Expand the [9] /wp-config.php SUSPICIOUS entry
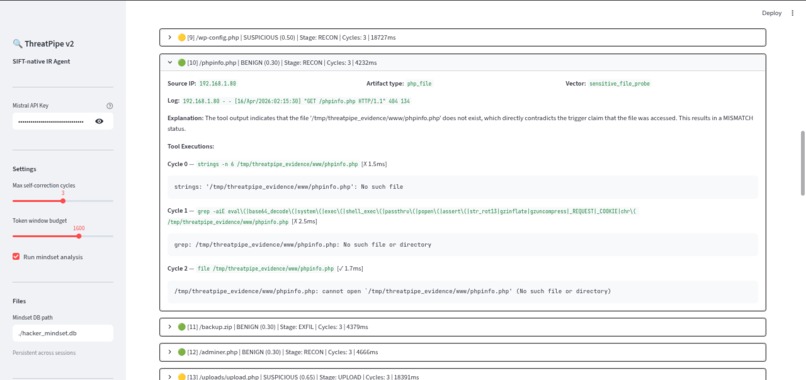This screenshot has width=806, height=380. [463, 38]
